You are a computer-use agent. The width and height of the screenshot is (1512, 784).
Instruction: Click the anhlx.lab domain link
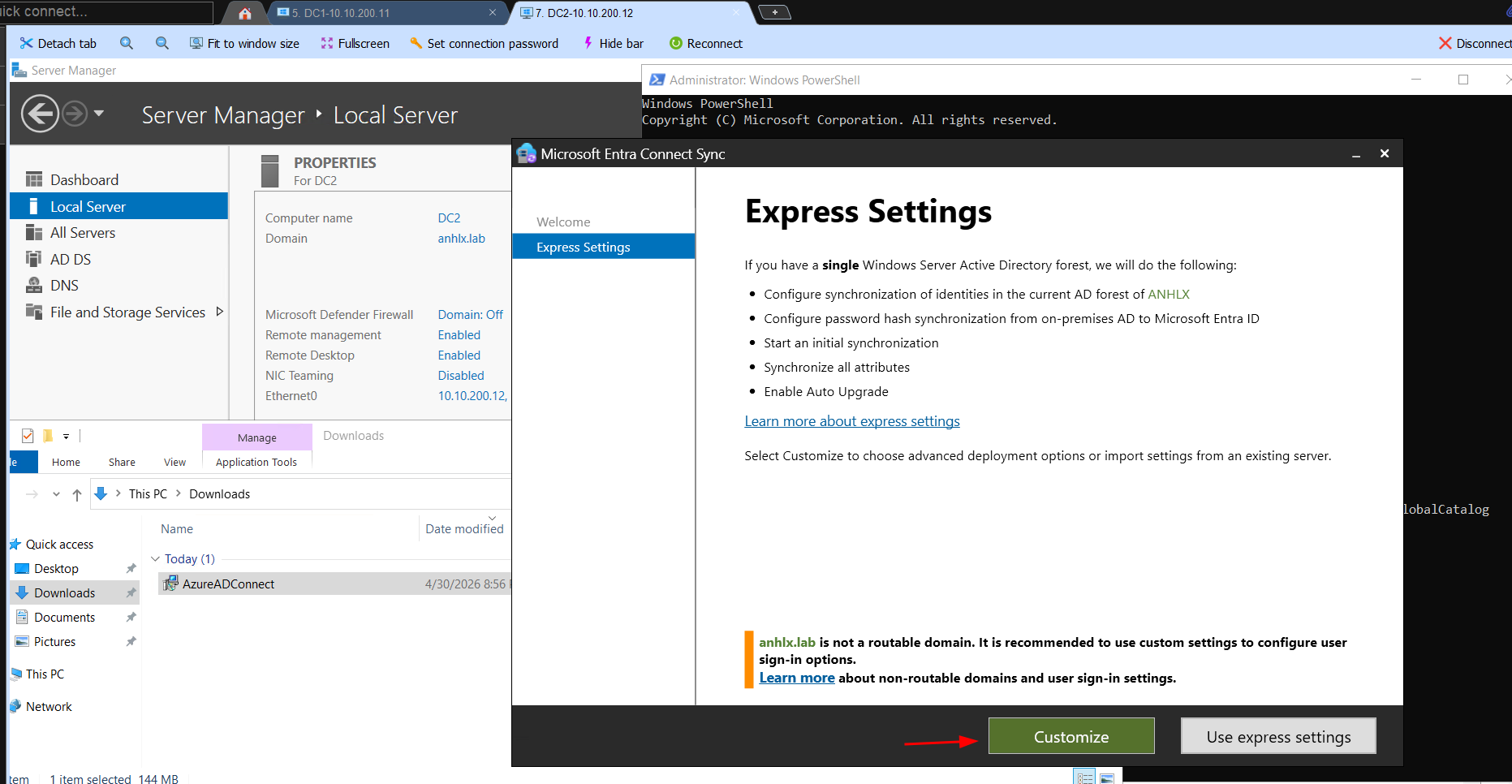click(461, 239)
